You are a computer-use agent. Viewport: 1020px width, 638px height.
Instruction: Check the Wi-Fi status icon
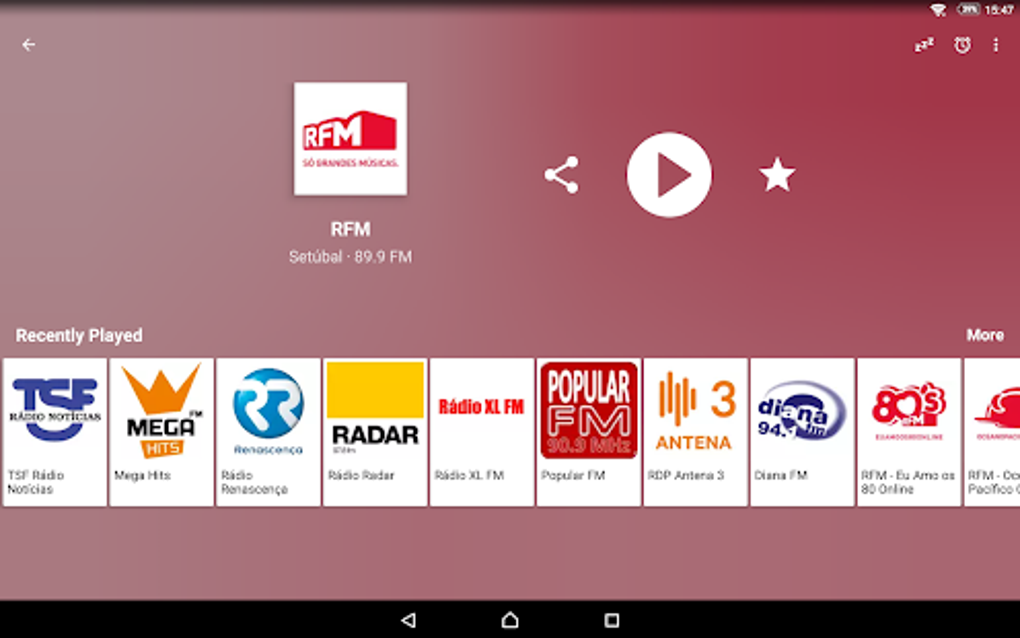pyautogui.click(x=938, y=10)
